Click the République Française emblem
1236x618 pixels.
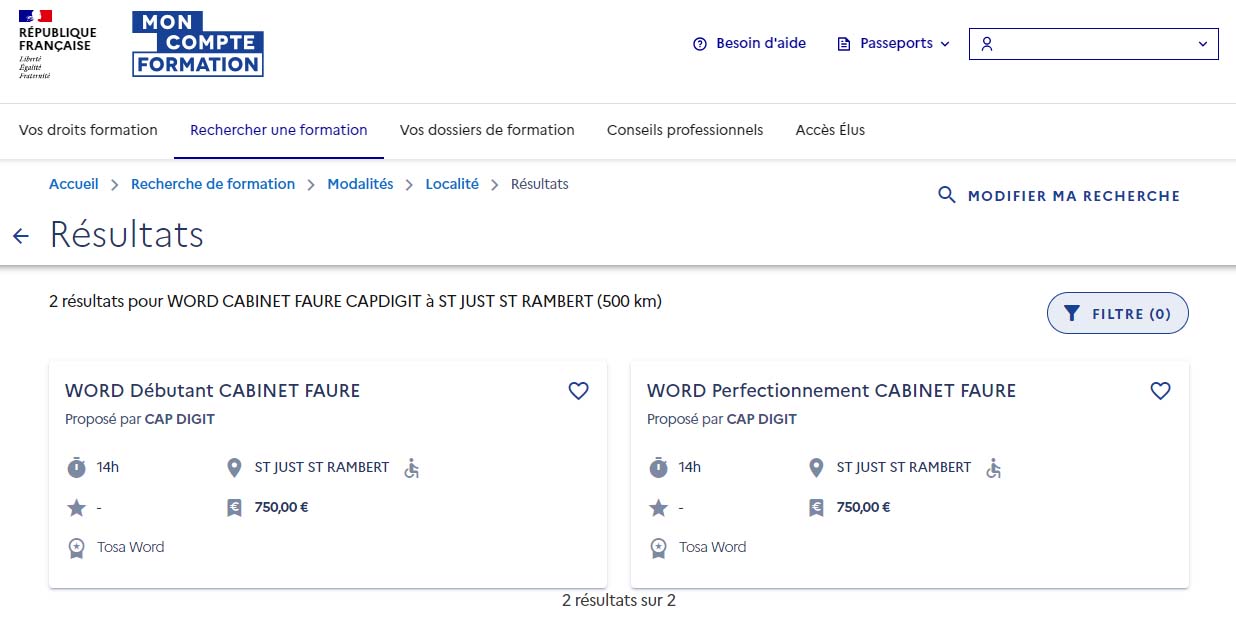[57, 44]
